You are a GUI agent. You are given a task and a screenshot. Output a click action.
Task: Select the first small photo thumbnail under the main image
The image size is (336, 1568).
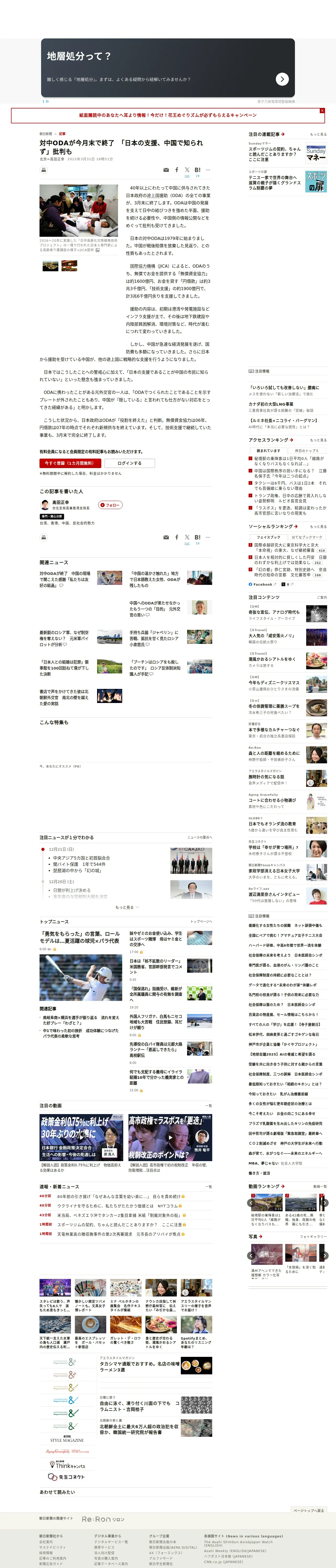pos(51,266)
